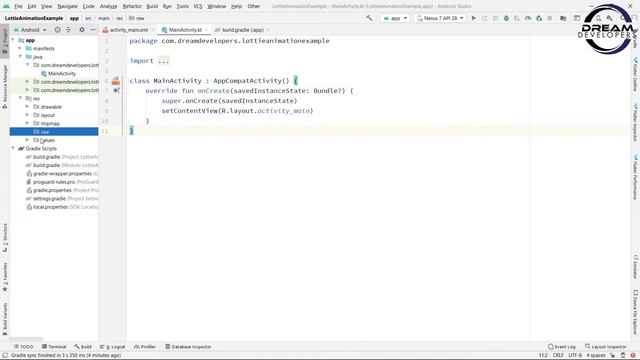
Task: Expand the drawable folder
Action: coord(28,106)
